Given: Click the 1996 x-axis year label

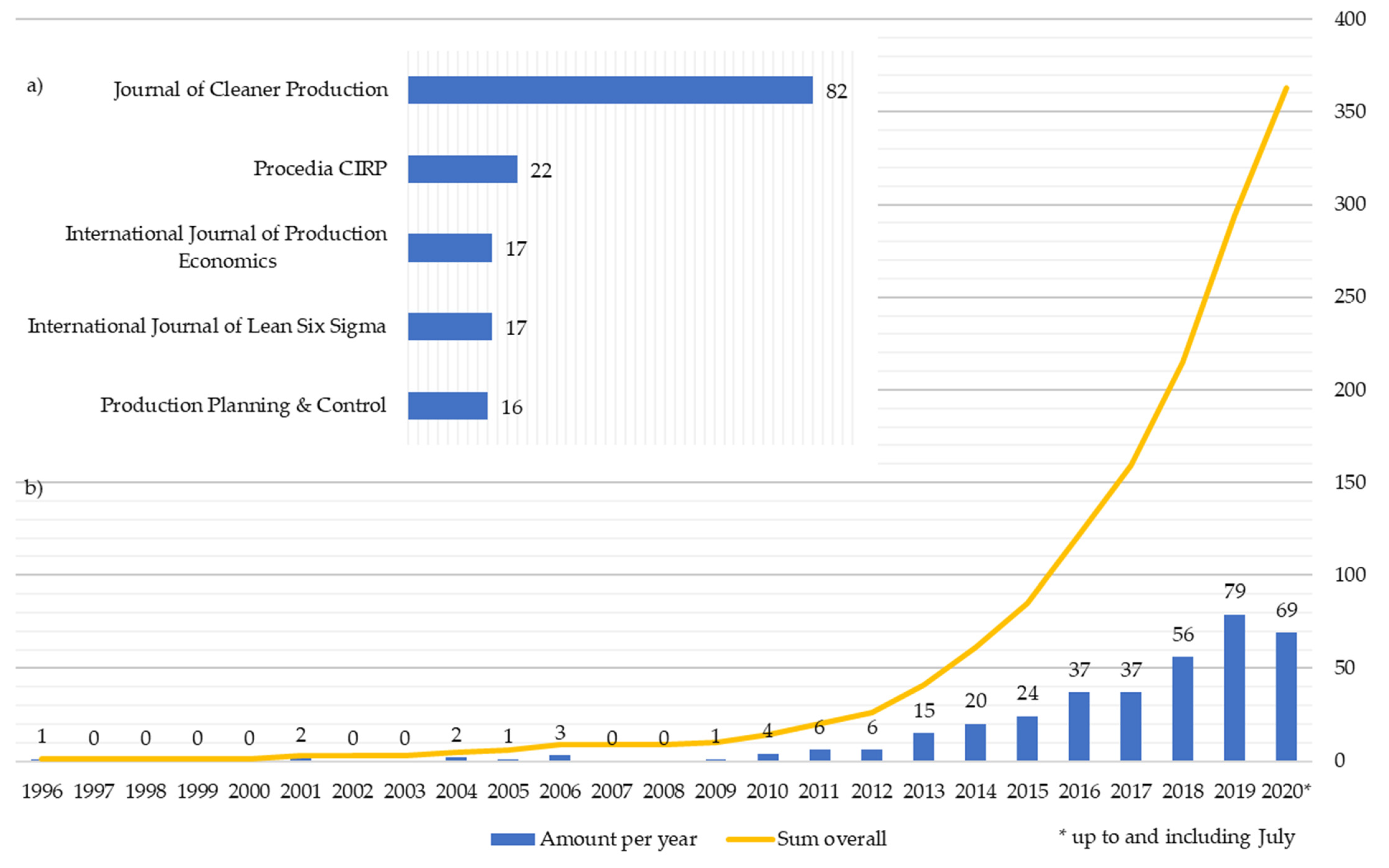Looking at the screenshot, I should tap(42, 792).
